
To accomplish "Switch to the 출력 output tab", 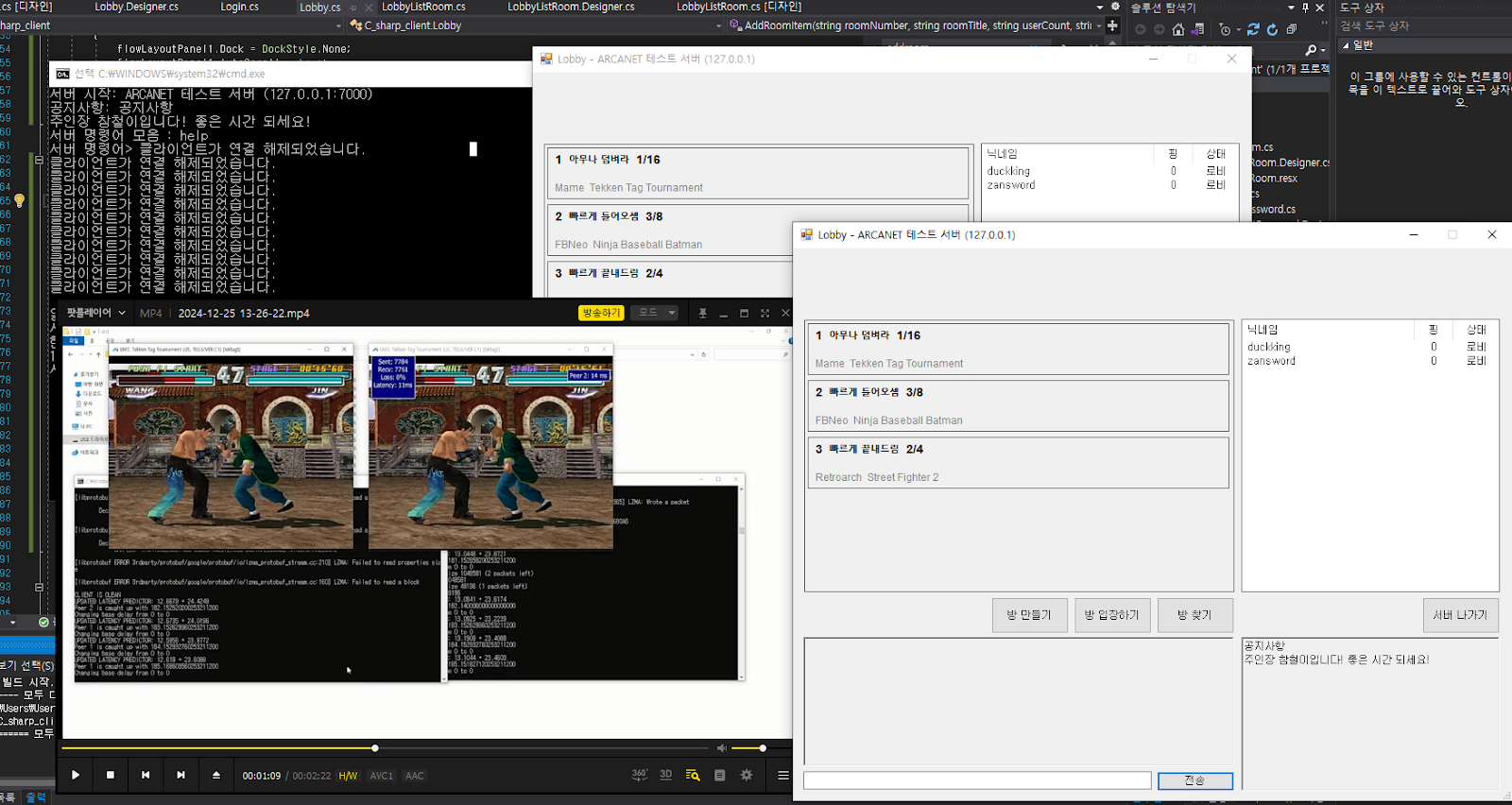I will pos(35,797).
